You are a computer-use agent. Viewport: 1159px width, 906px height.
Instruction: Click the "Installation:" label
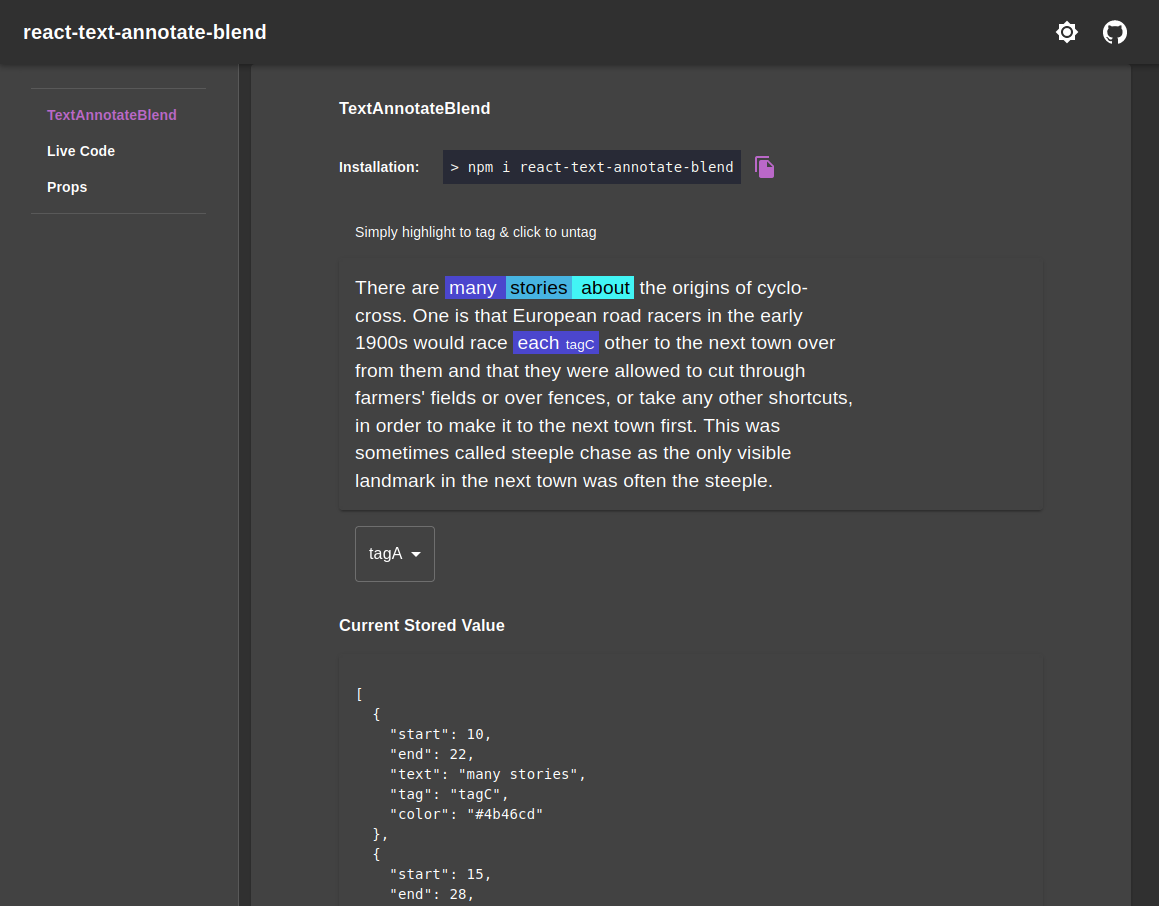379,167
